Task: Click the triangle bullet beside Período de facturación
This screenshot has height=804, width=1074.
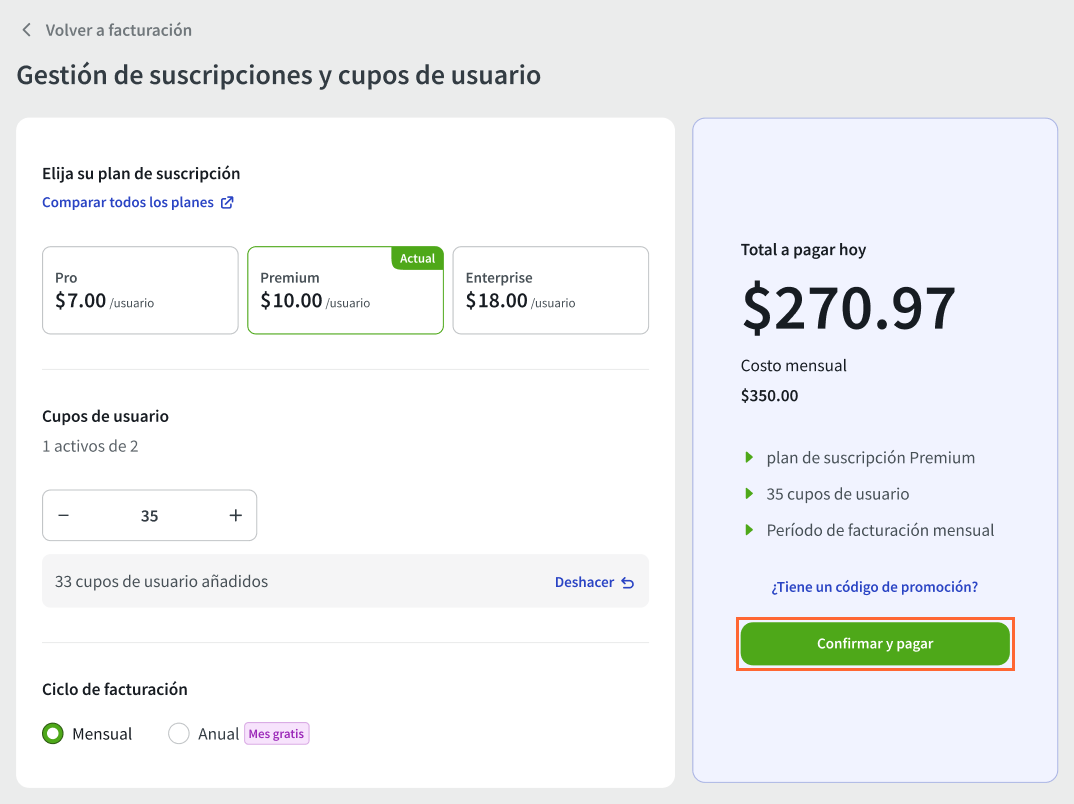Action: pos(749,530)
